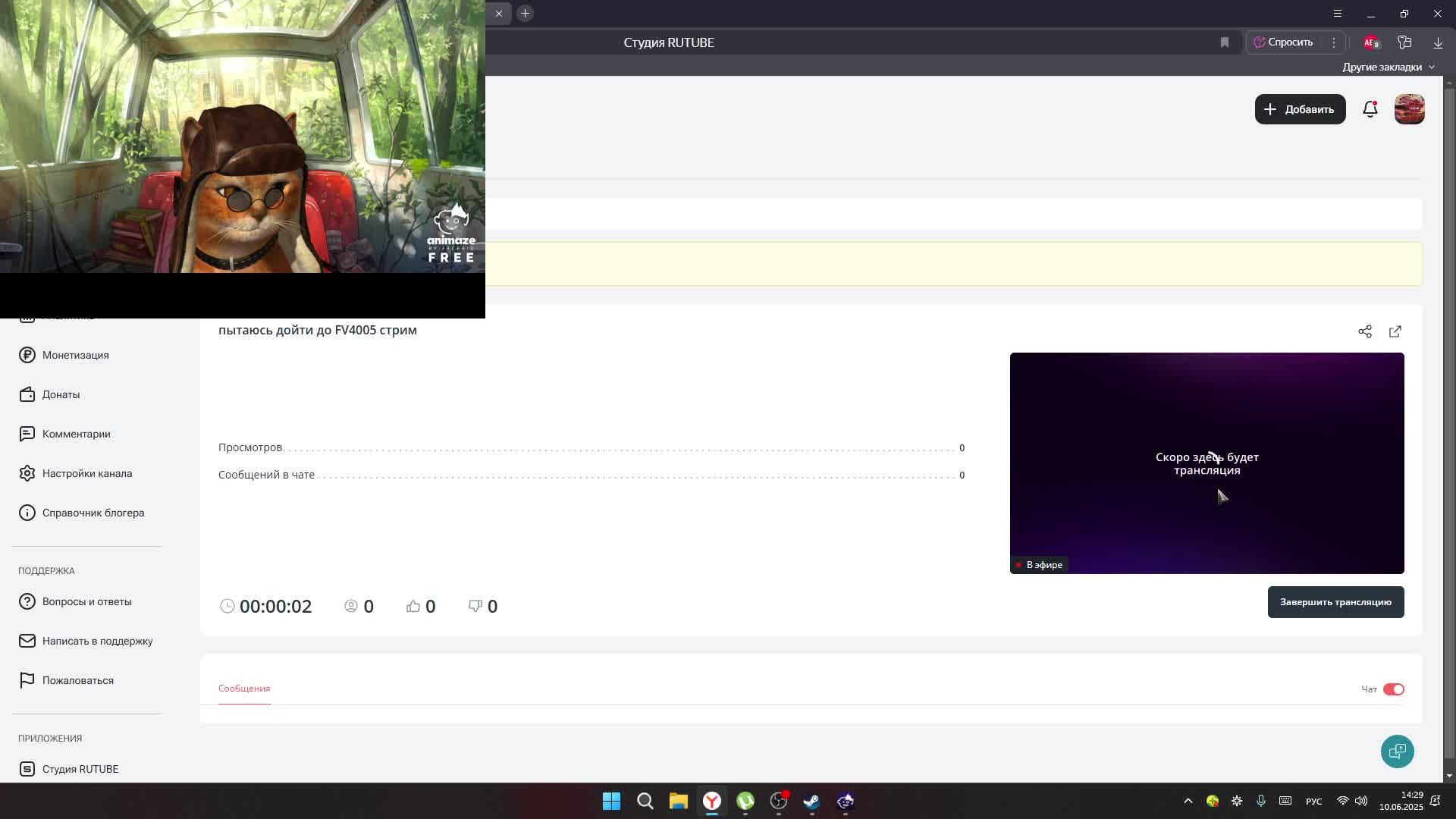Open the clock and date in the taskbar
1456x819 pixels.
pyautogui.click(x=1401, y=801)
